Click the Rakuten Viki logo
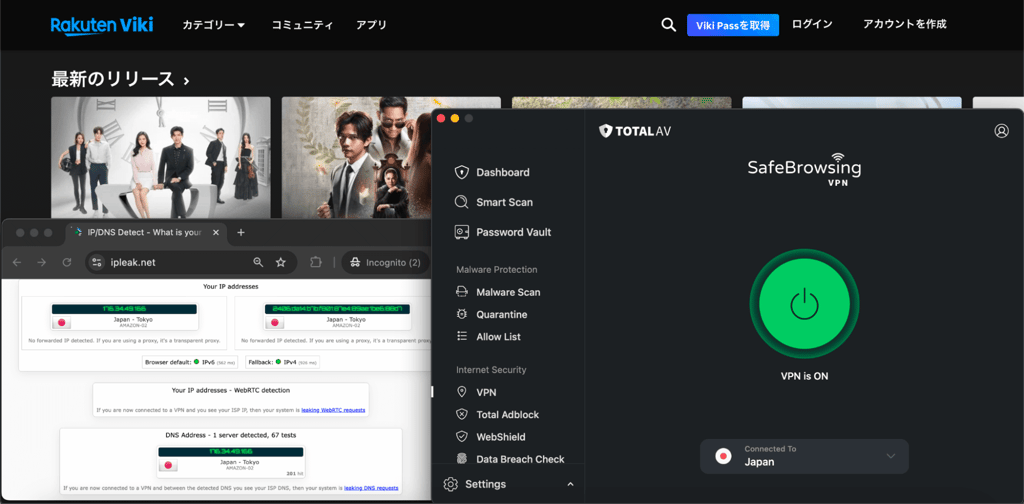 coord(102,25)
